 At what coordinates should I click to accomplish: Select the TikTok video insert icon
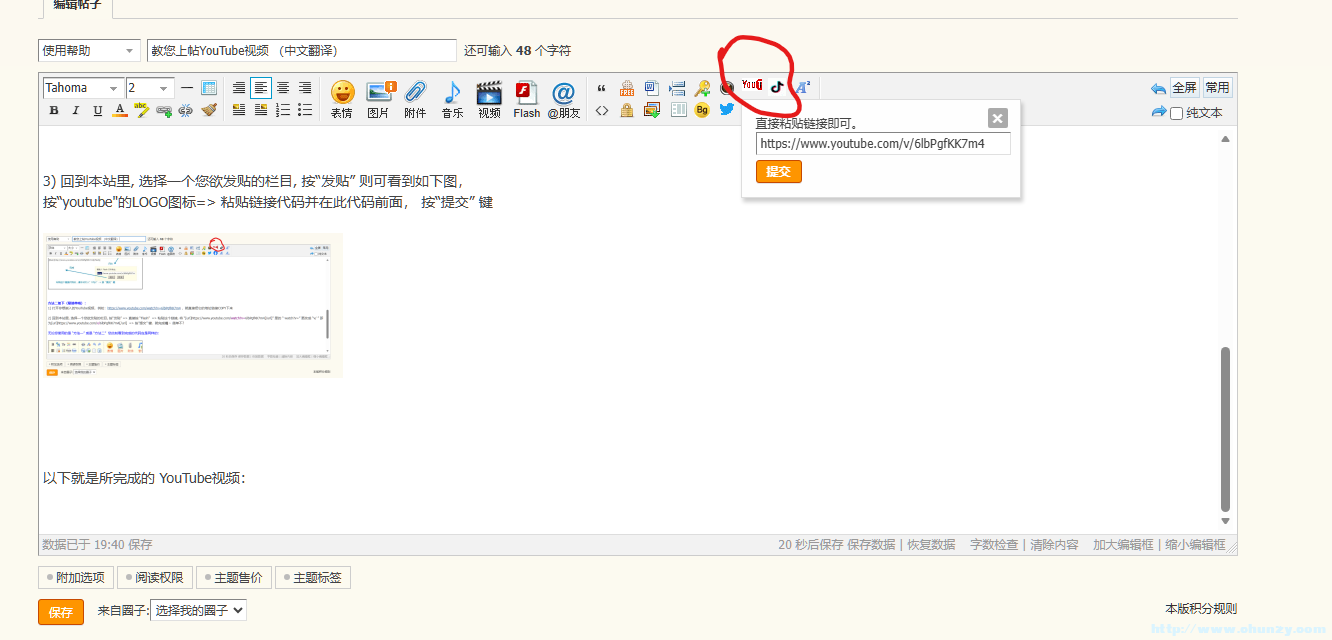click(x=777, y=88)
